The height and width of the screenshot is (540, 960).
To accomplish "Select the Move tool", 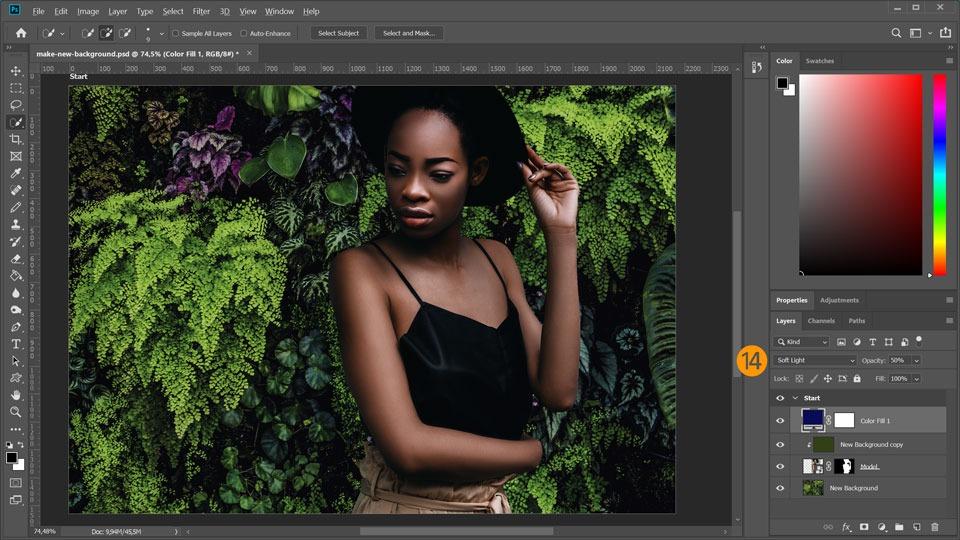I will click(x=16, y=71).
